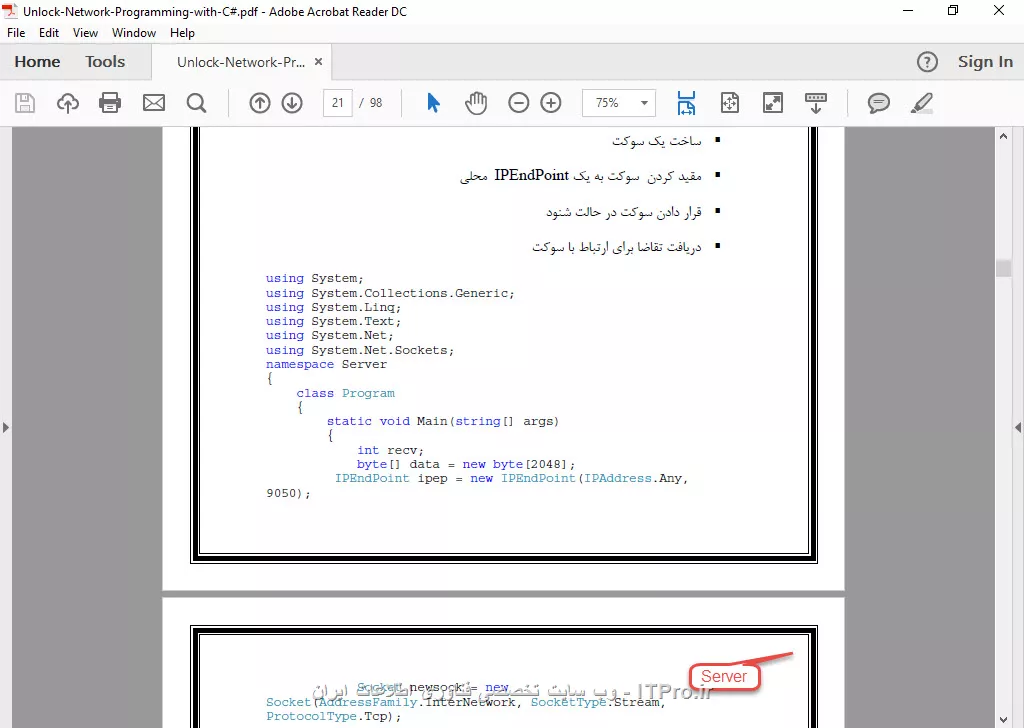Open the Help question mark icon

pos(927,62)
